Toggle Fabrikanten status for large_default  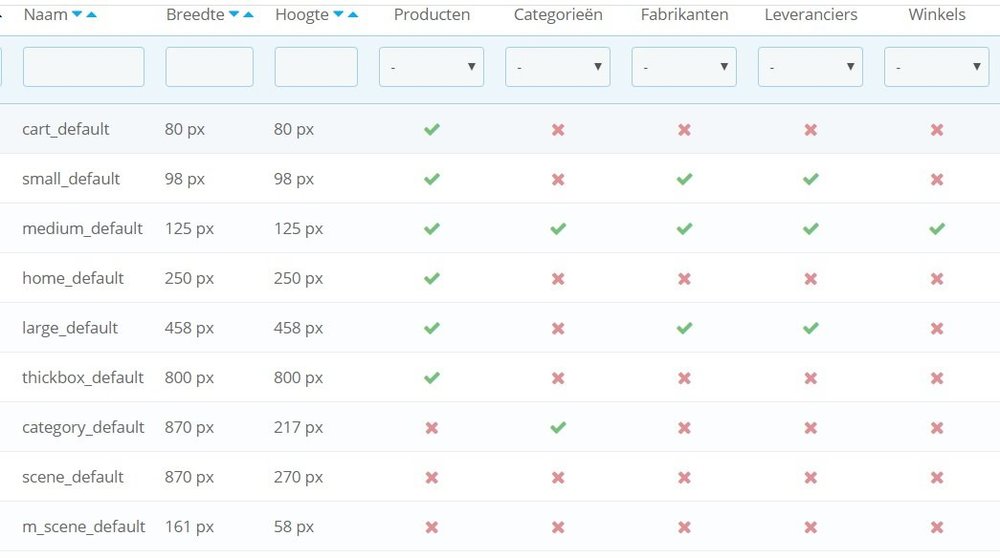(684, 328)
